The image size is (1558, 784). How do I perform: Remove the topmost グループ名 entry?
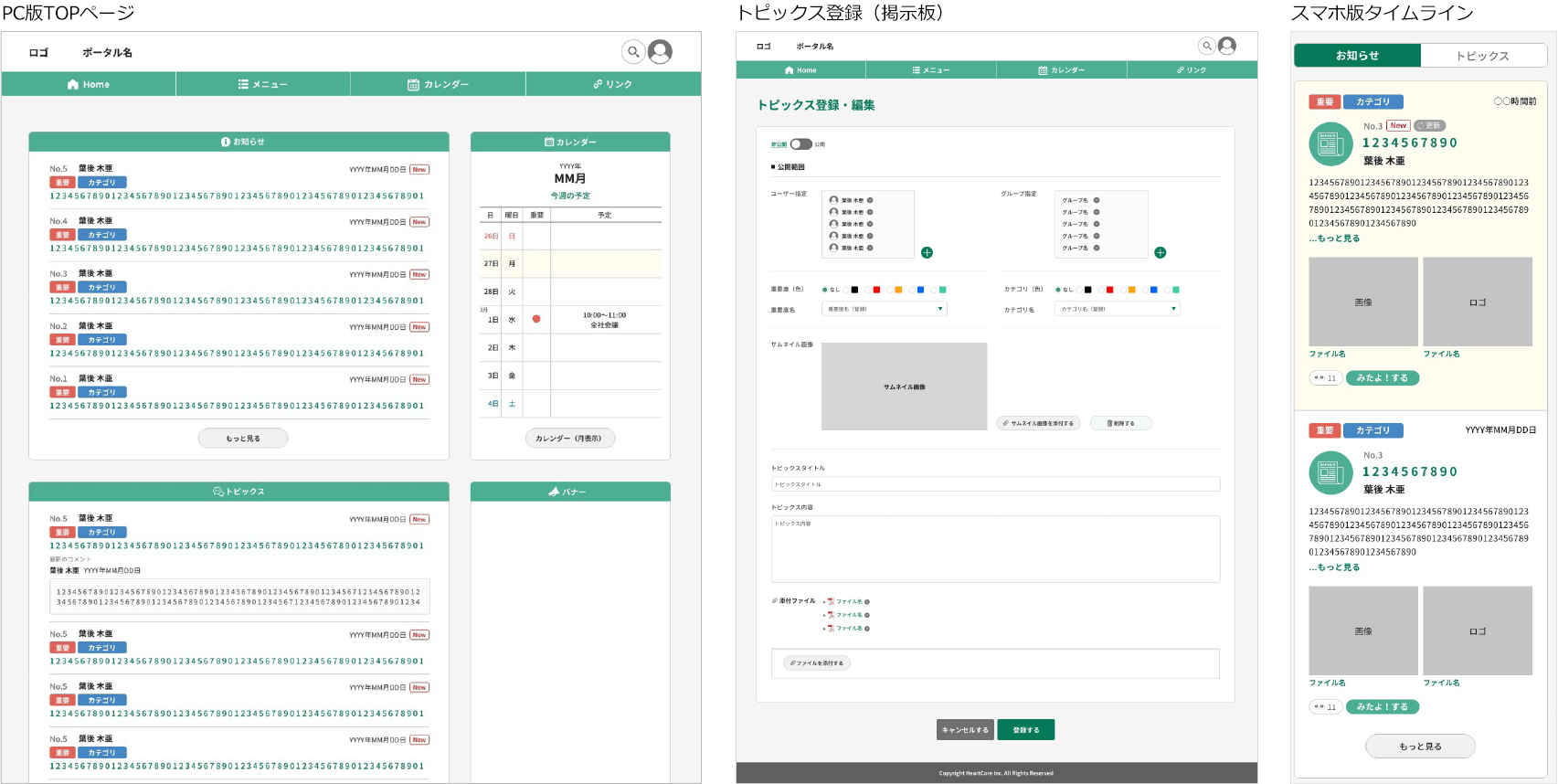[x=1097, y=200]
